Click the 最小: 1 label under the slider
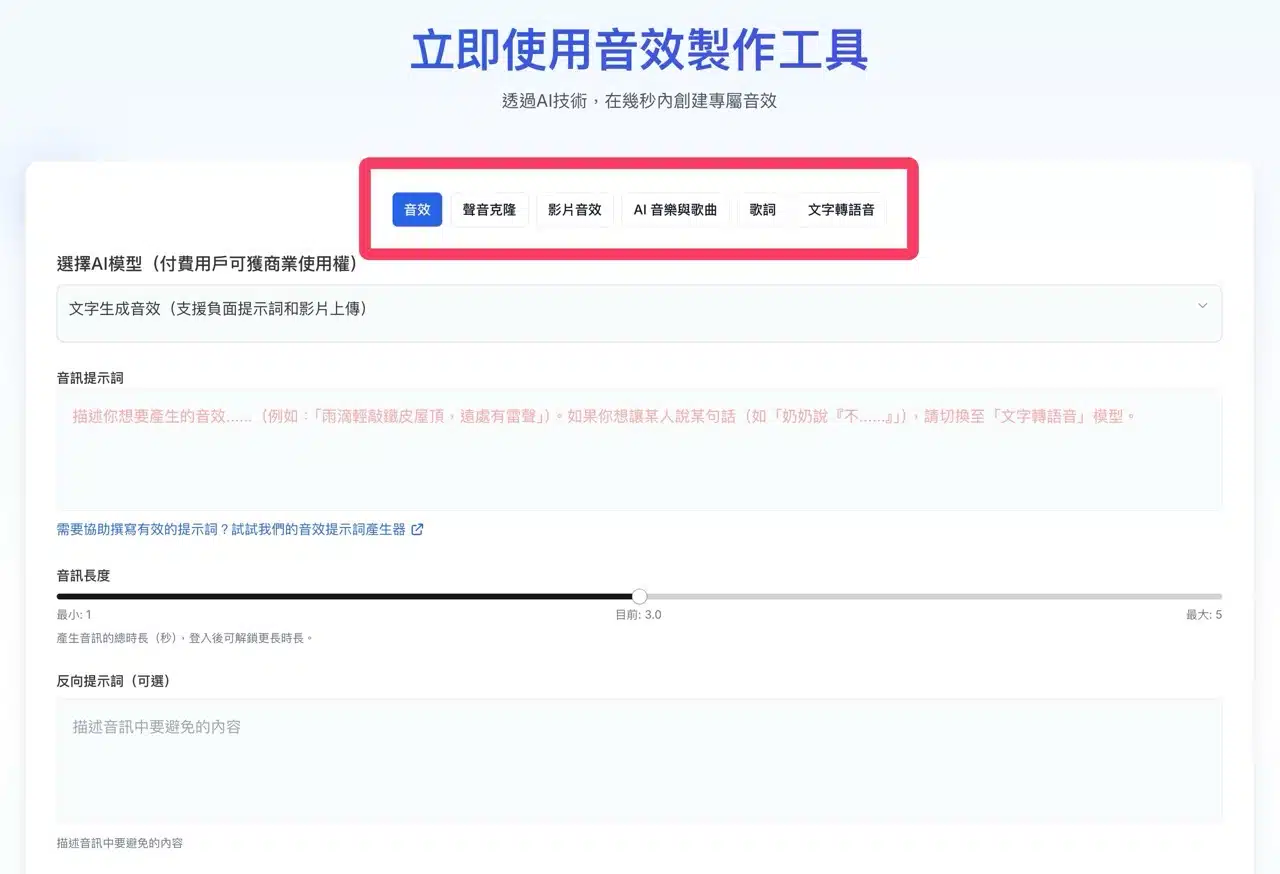Image resolution: width=1280 pixels, height=874 pixels. 74,615
